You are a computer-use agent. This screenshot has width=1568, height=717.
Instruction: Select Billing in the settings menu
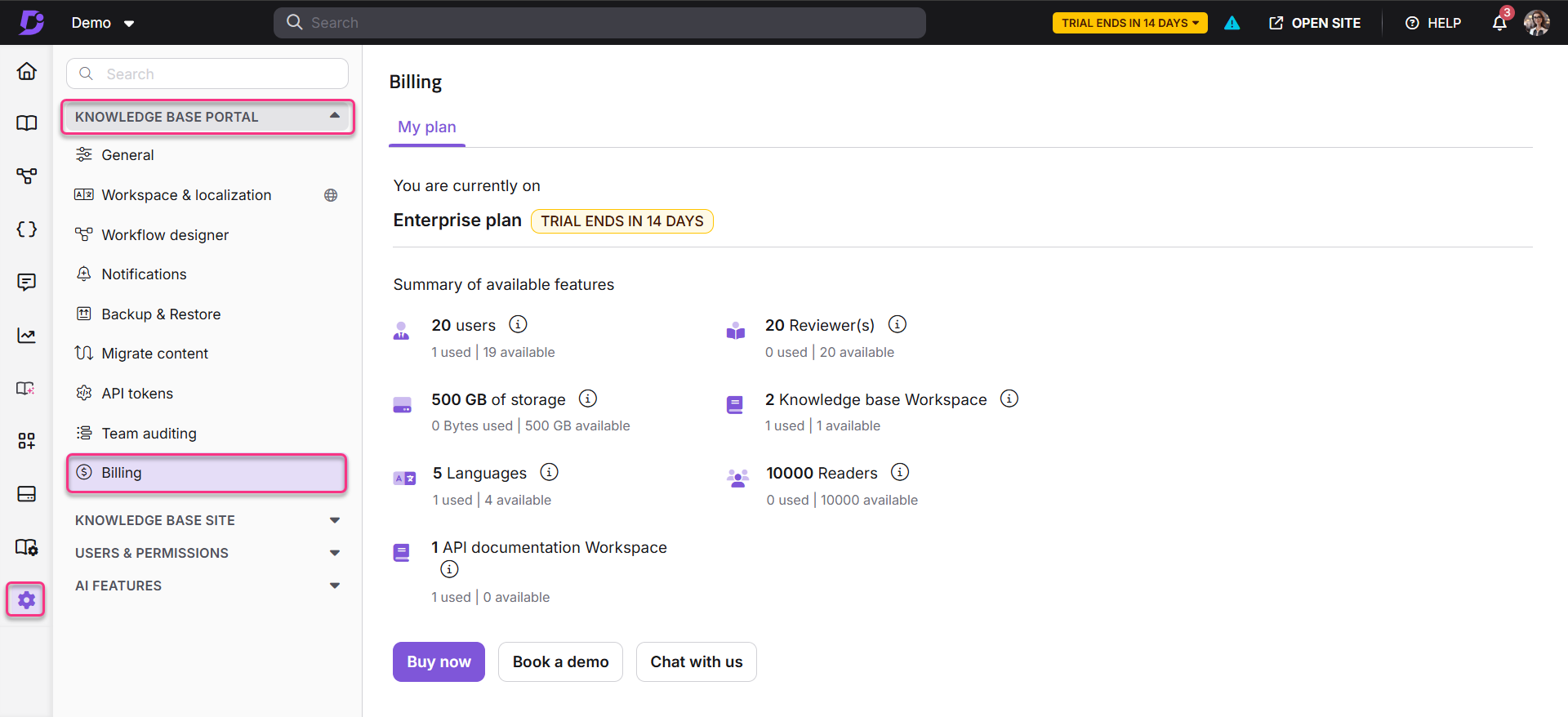[207, 473]
